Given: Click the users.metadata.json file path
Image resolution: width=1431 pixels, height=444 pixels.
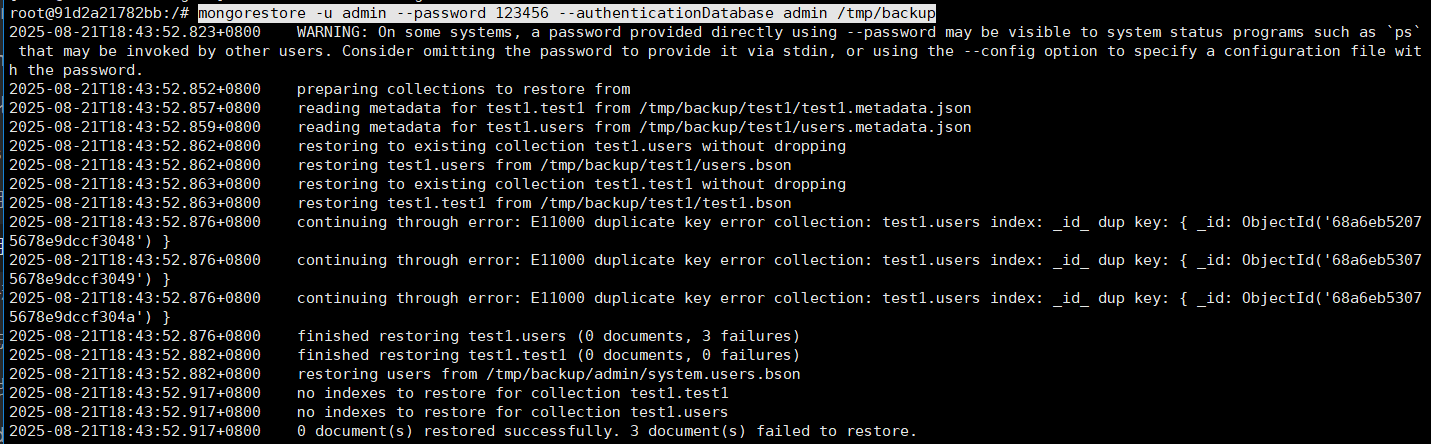Looking at the screenshot, I should coord(803,127).
